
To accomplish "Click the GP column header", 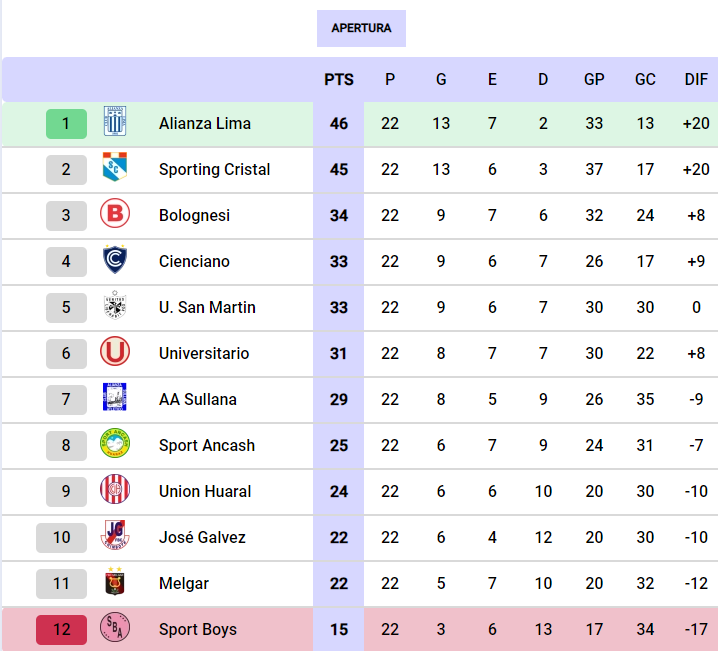I will pos(594,80).
